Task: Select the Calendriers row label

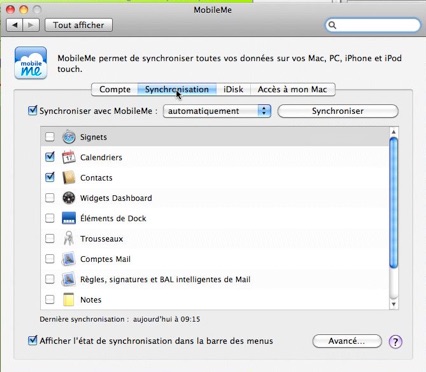Action: (x=101, y=157)
